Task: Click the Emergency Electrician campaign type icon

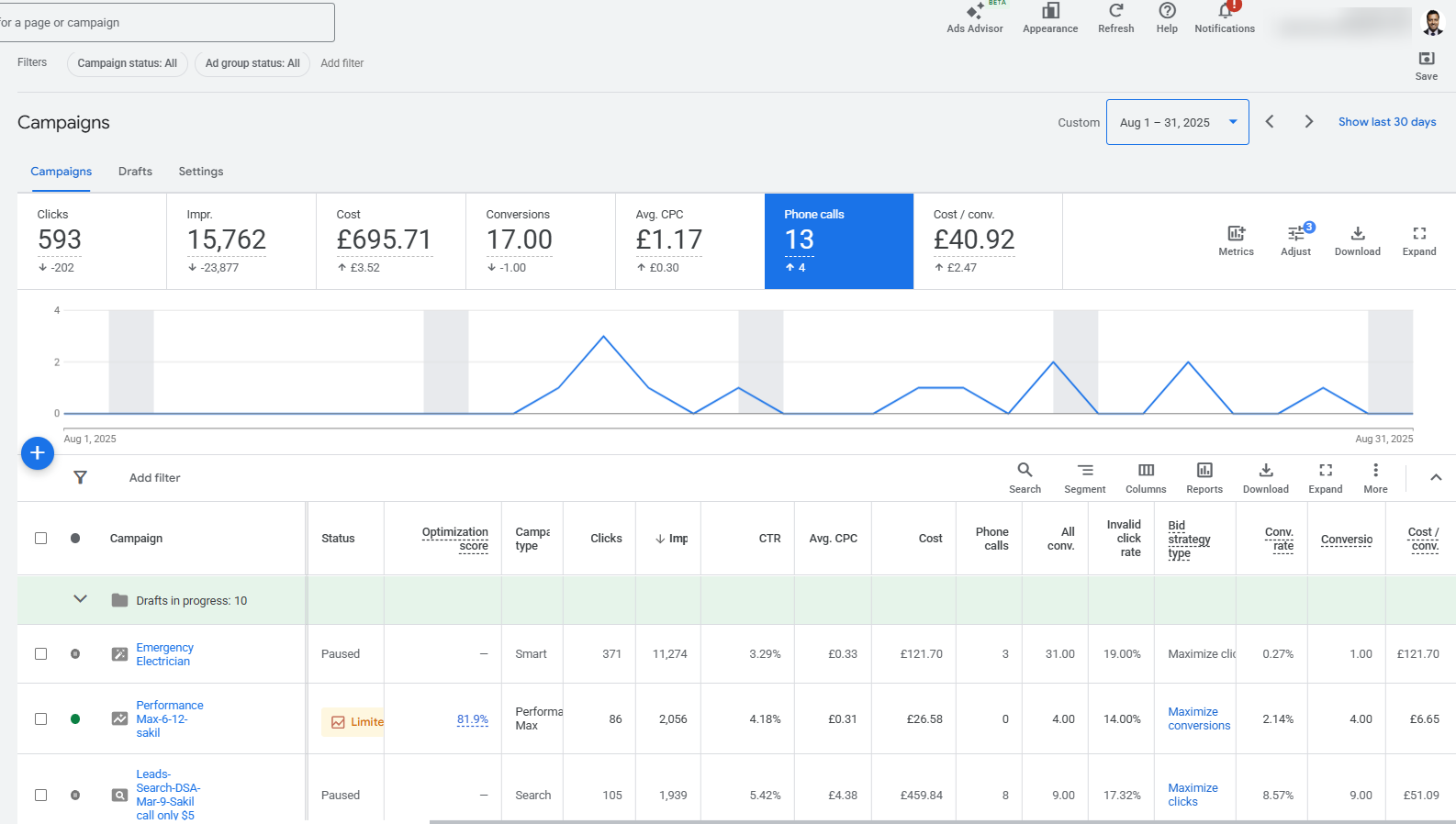Action: 119,654
